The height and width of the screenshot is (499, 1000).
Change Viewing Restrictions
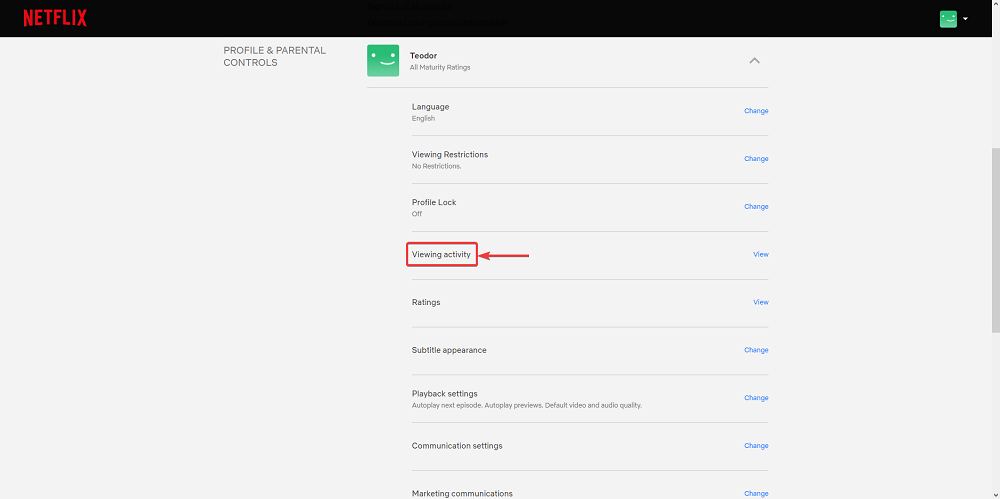click(x=756, y=159)
